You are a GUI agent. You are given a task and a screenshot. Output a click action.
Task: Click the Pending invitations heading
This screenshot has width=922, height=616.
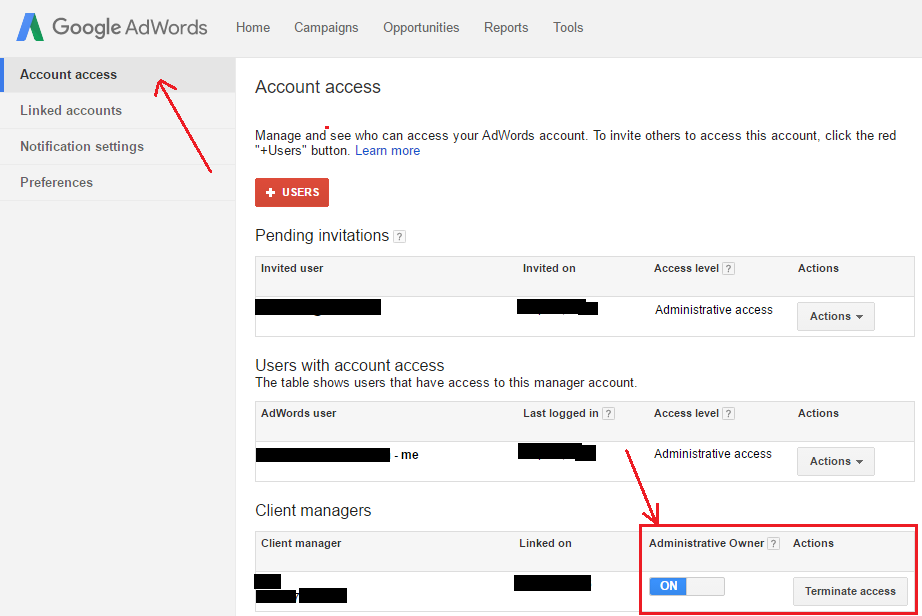coord(322,235)
